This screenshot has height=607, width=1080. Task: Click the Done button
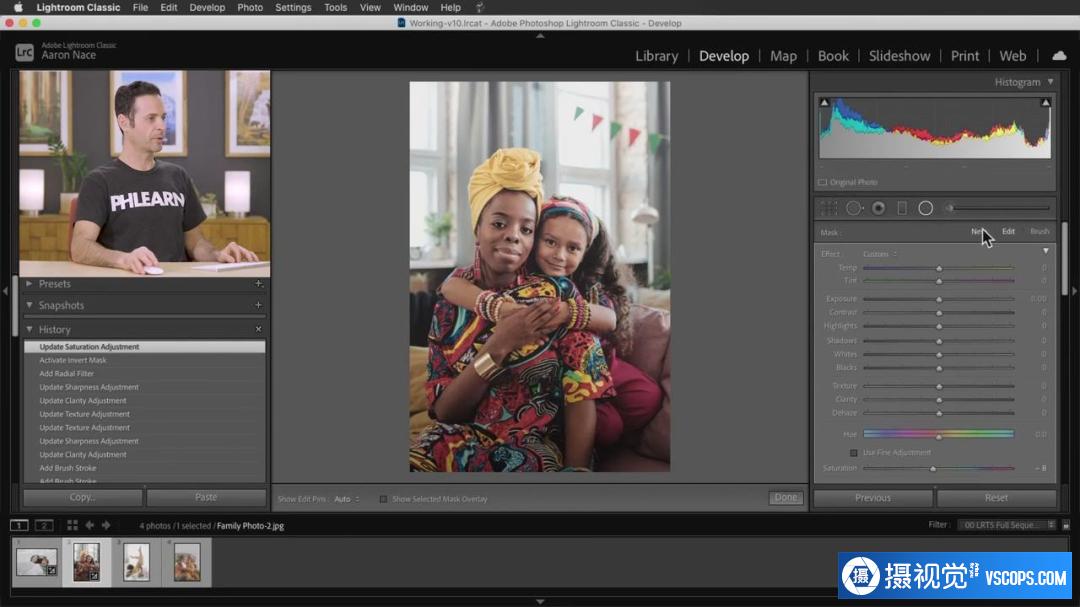coord(786,497)
